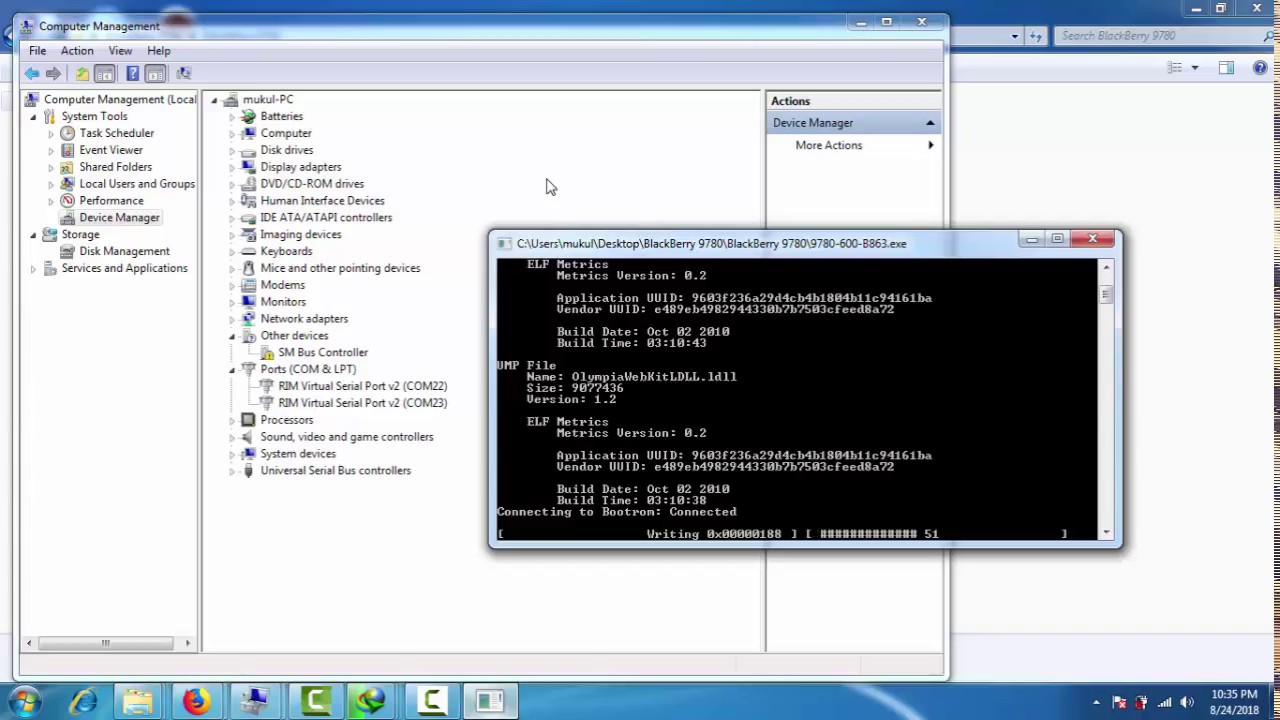Collapse the System Tools tree node
The height and width of the screenshot is (720, 1280).
click(x=33, y=117)
